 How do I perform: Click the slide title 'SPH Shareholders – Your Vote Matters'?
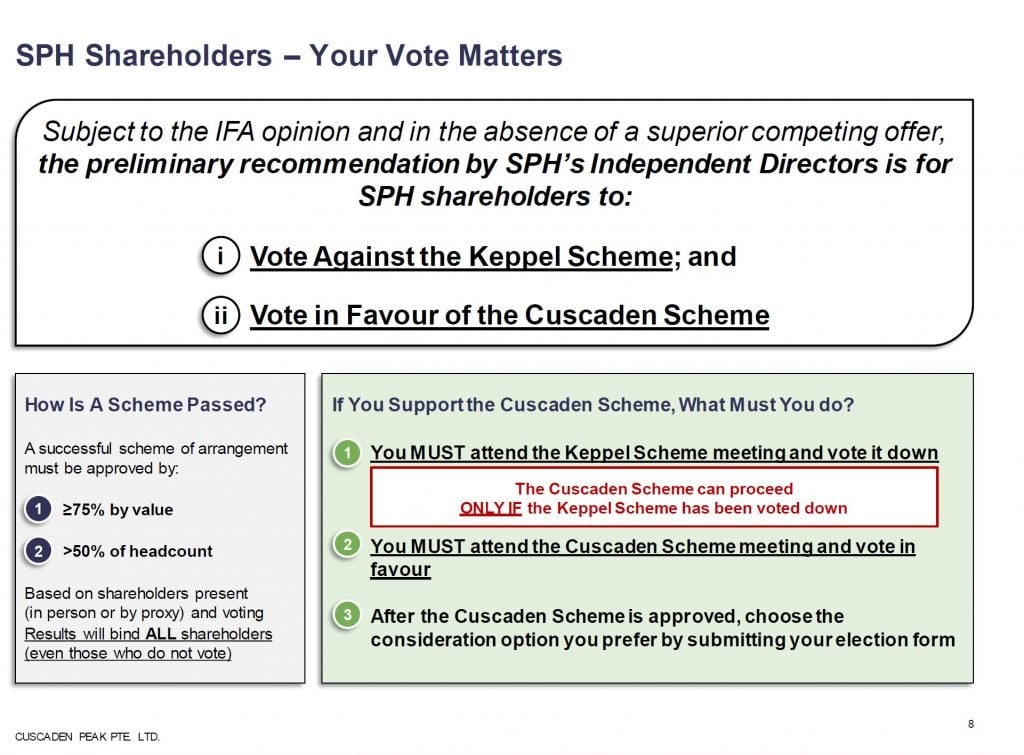coord(289,56)
